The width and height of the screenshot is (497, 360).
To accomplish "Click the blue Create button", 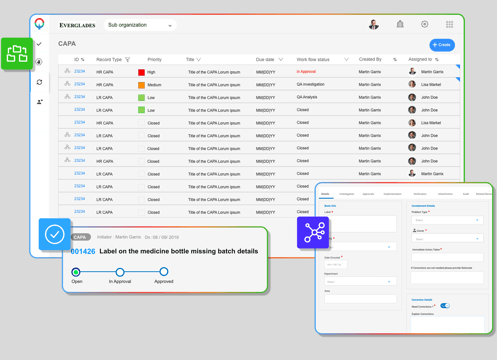I will pyautogui.click(x=442, y=45).
